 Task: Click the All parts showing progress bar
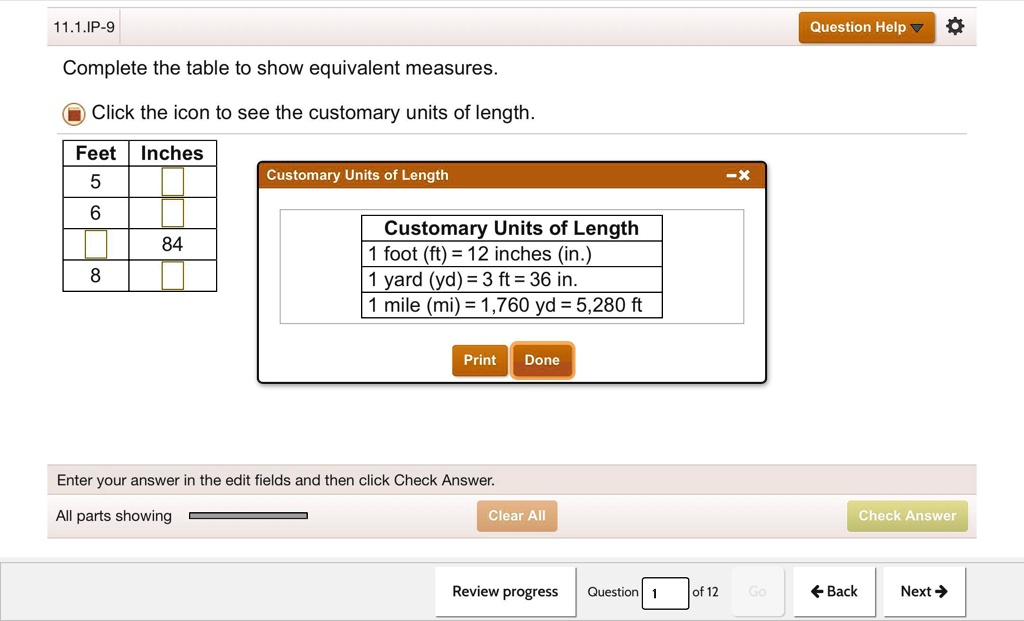[x=248, y=515]
